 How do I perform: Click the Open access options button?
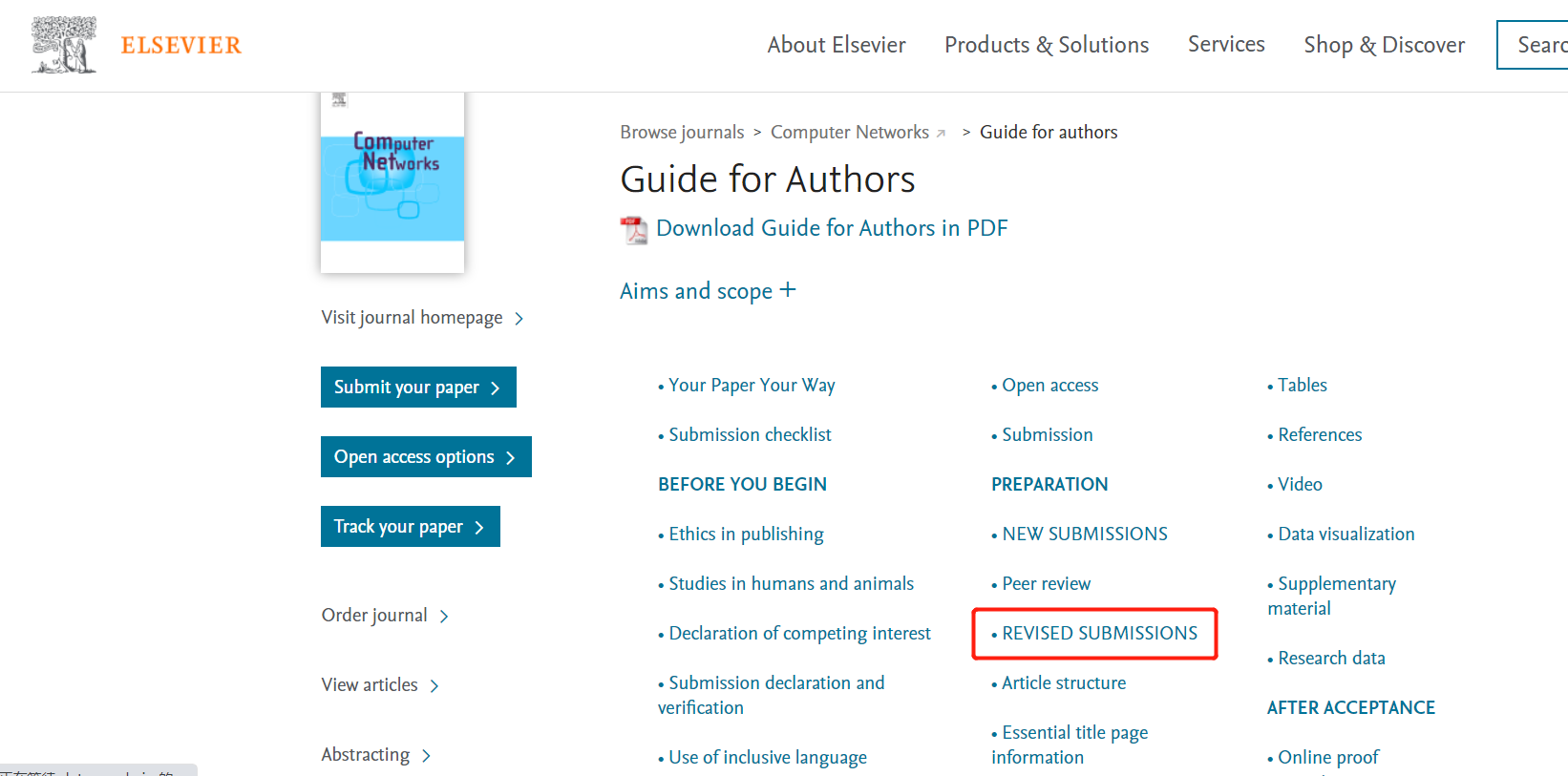pyautogui.click(x=426, y=457)
